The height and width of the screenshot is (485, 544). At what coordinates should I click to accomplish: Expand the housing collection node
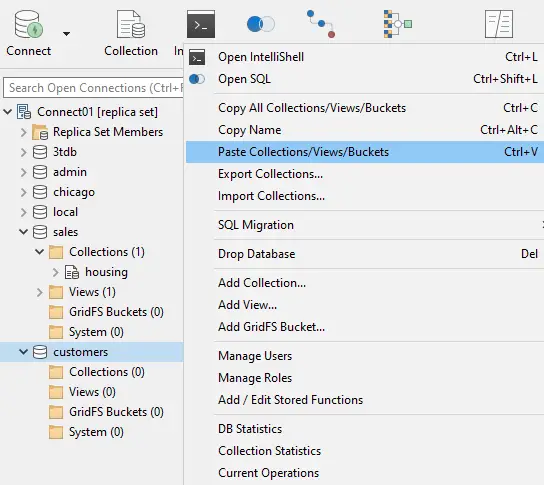56,272
